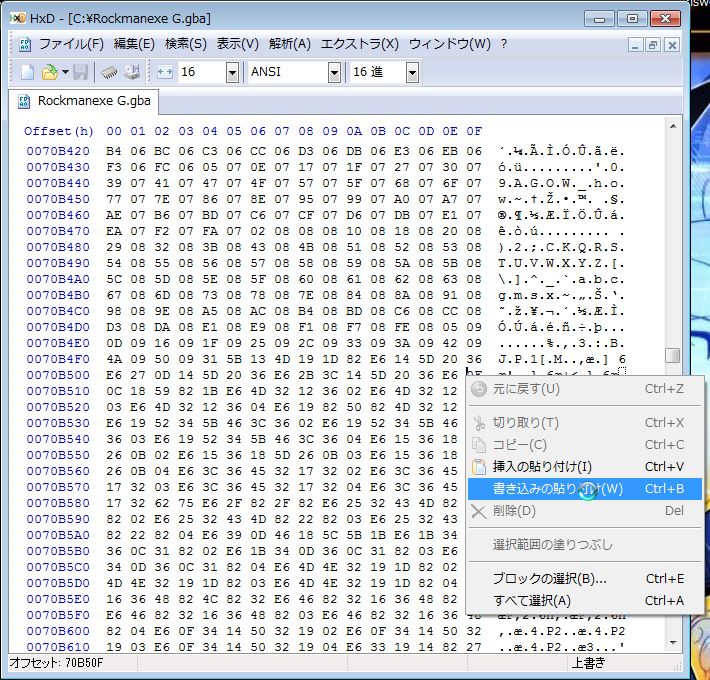Click byte B4 at start of row 0070B420
710x680 pixels.
click(114, 151)
